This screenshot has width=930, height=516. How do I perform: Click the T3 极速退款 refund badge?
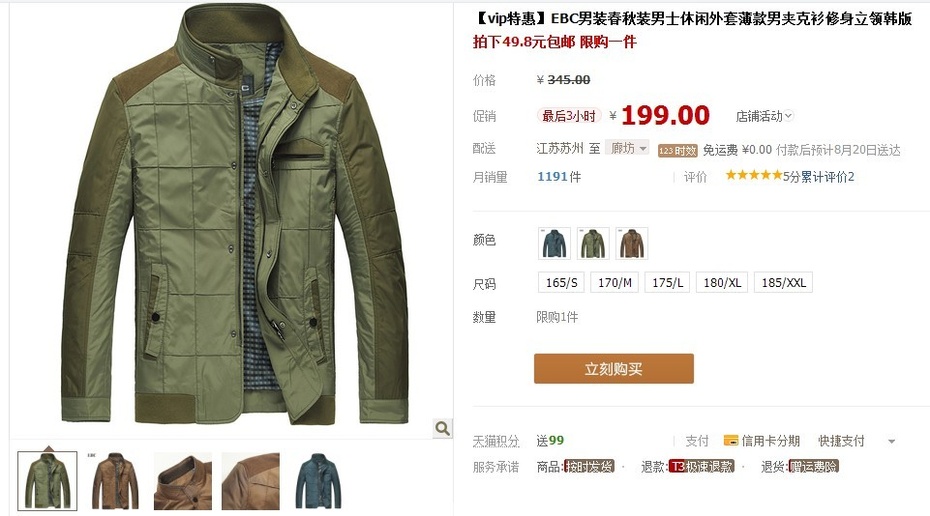(702, 467)
